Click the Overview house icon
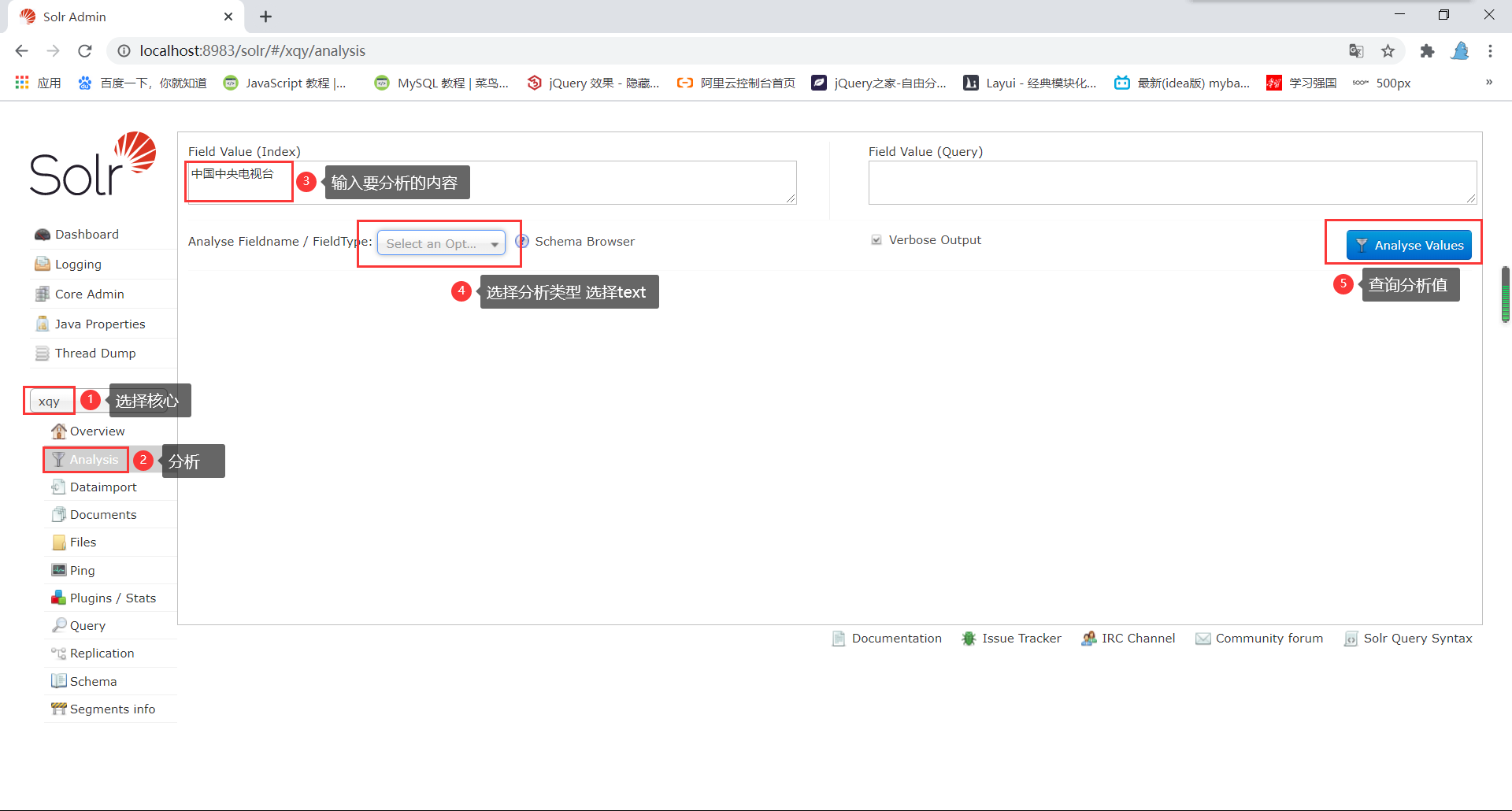 (59, 431)
